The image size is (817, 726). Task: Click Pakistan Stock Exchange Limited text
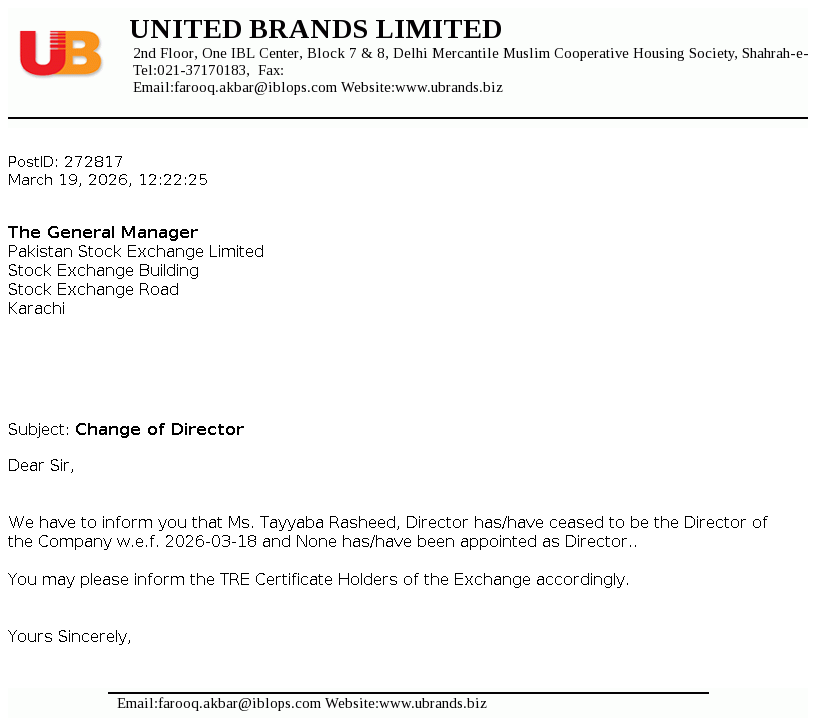click(x=136, y=252)
